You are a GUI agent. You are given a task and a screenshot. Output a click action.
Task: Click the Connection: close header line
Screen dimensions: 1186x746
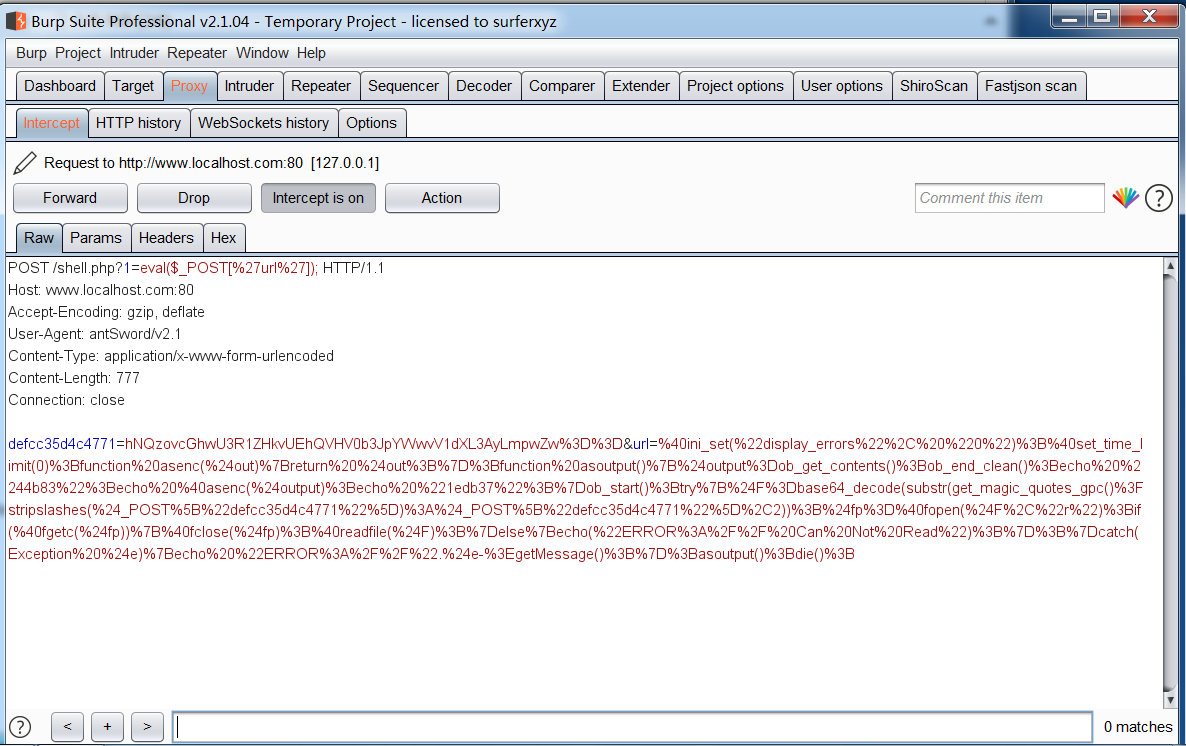(x=67, y=399)
